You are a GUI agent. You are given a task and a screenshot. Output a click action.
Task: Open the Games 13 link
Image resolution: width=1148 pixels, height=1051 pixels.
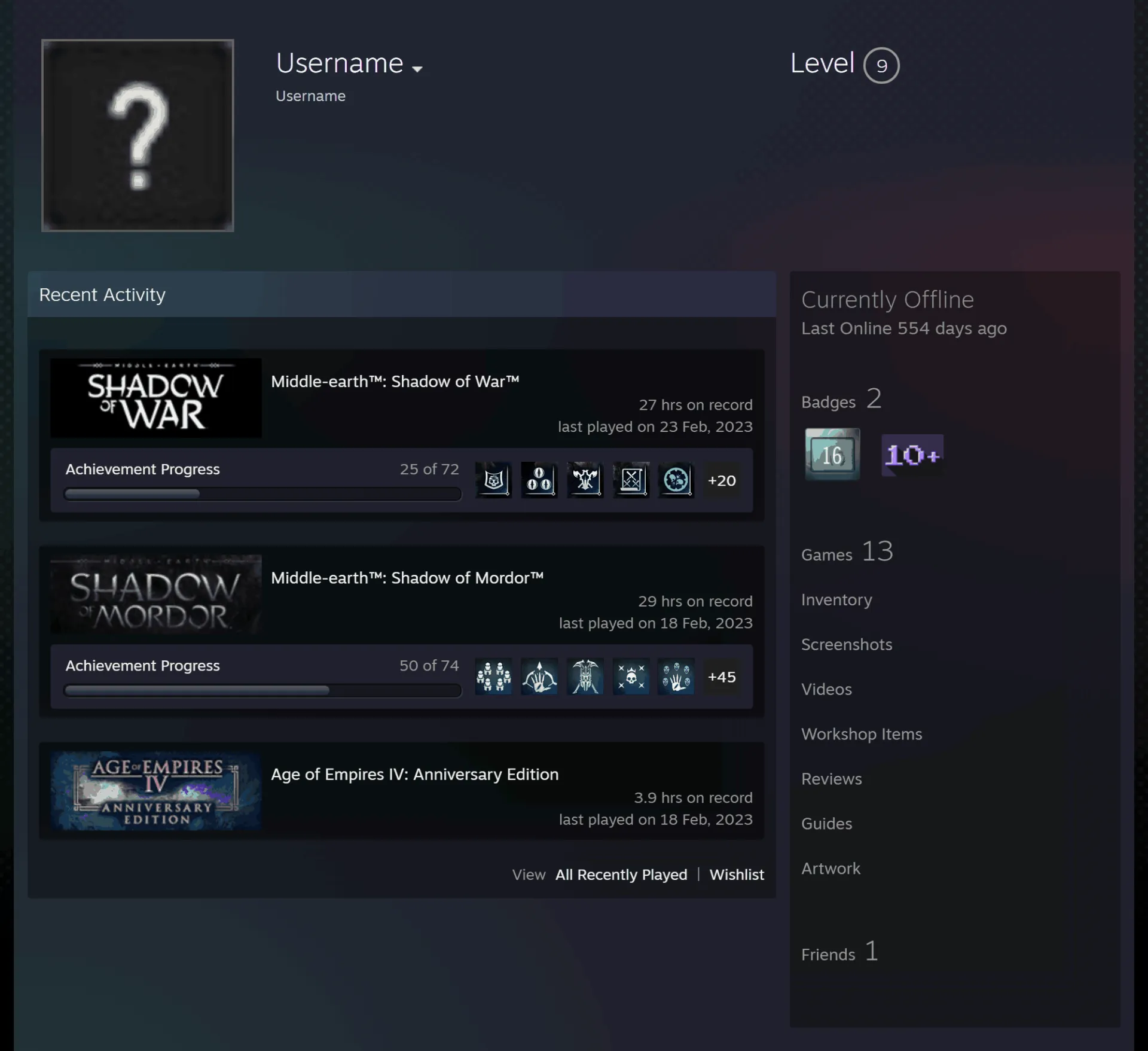[x=847, y=552]
